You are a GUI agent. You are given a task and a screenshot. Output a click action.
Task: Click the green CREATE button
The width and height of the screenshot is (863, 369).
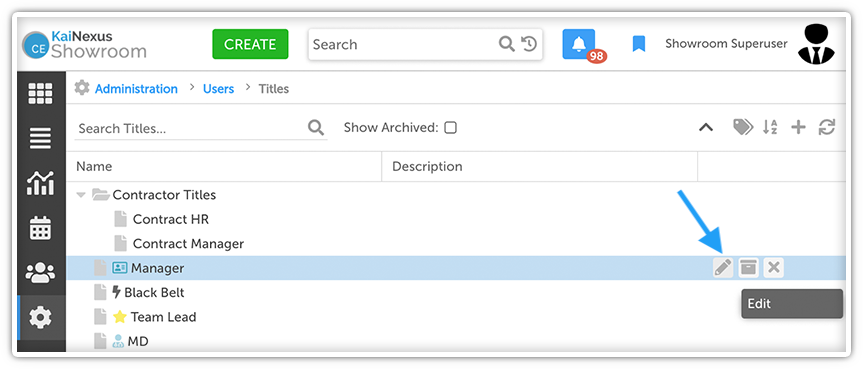[x=250, y=44]
